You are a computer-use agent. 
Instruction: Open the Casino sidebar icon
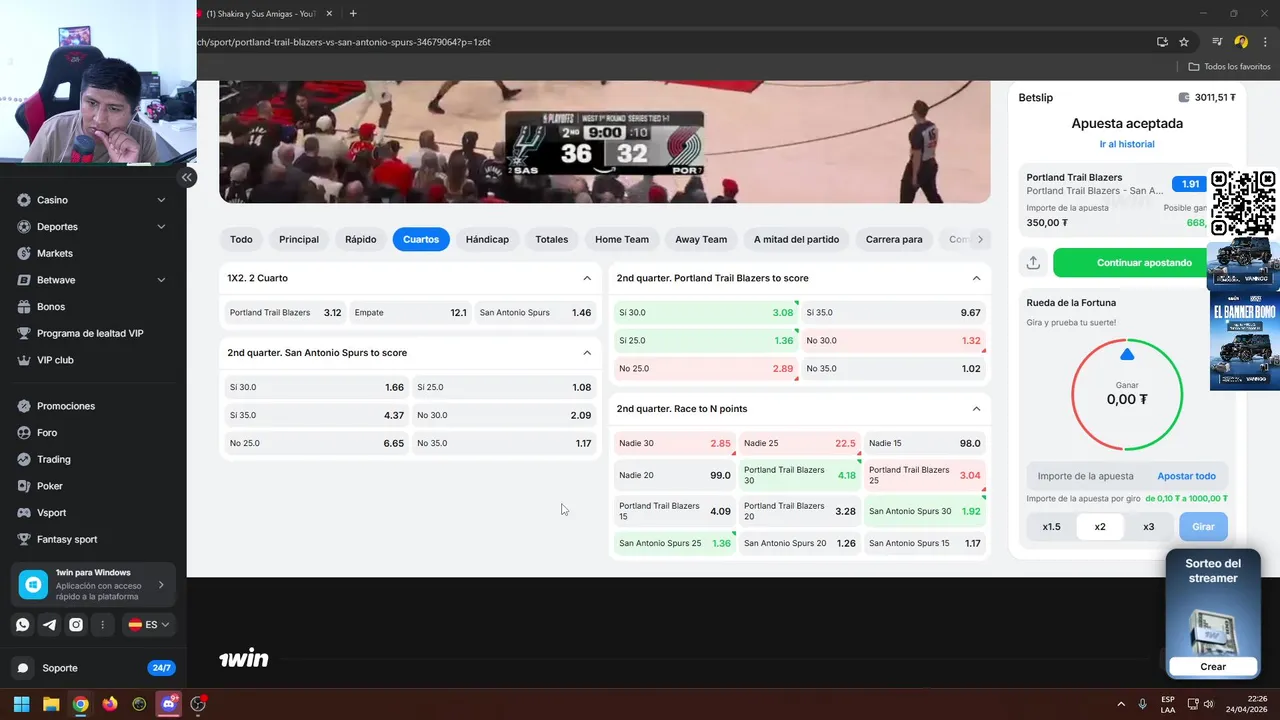coord(24,200)
